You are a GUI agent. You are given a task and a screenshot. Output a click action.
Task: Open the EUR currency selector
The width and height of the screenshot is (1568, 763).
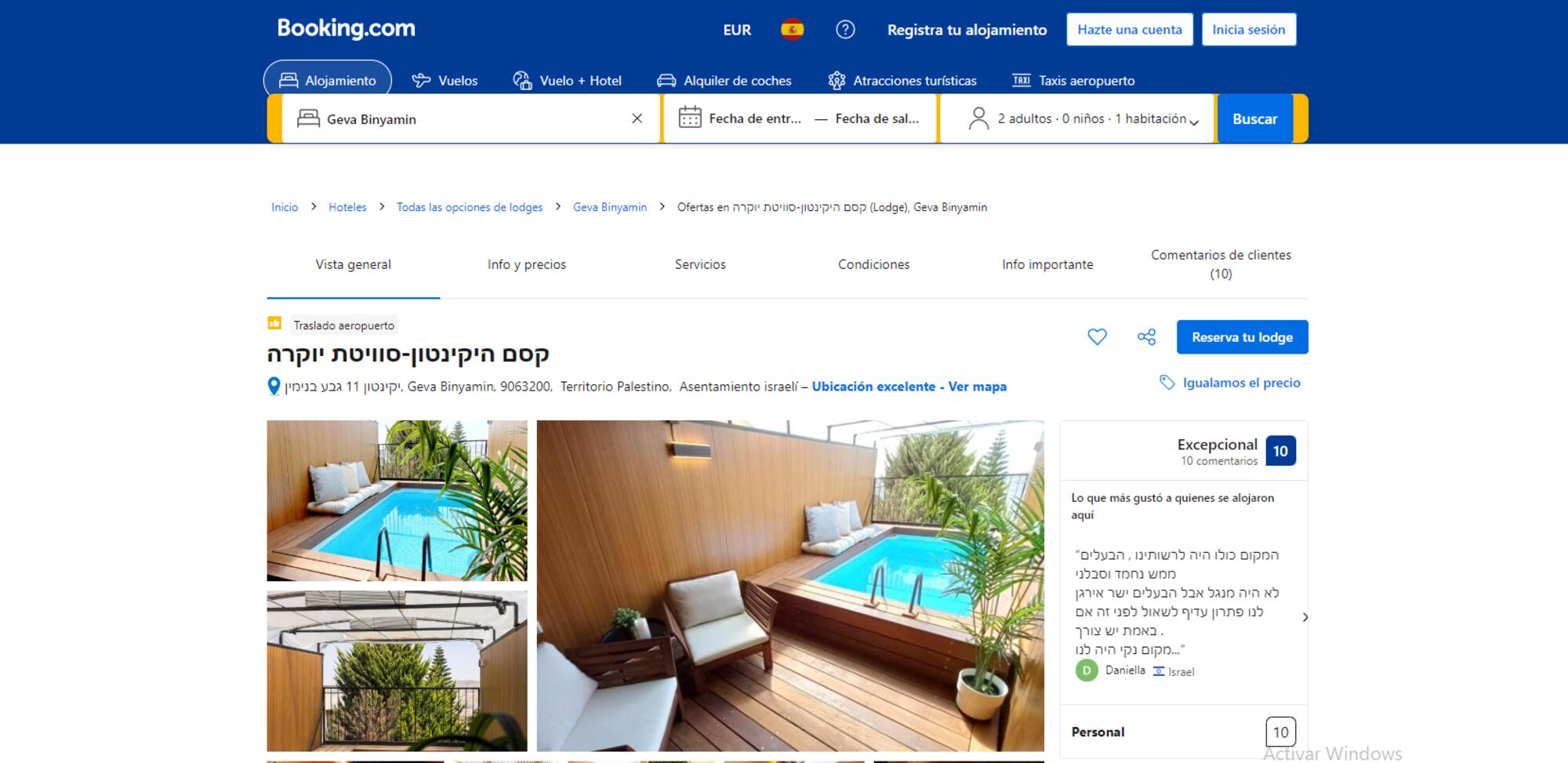point(736,30)
